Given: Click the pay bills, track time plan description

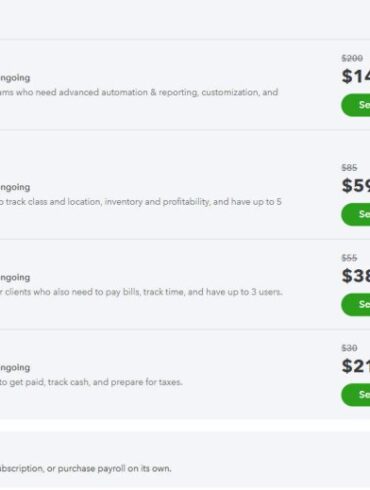Looking at the screenshot, I should 141,292.
